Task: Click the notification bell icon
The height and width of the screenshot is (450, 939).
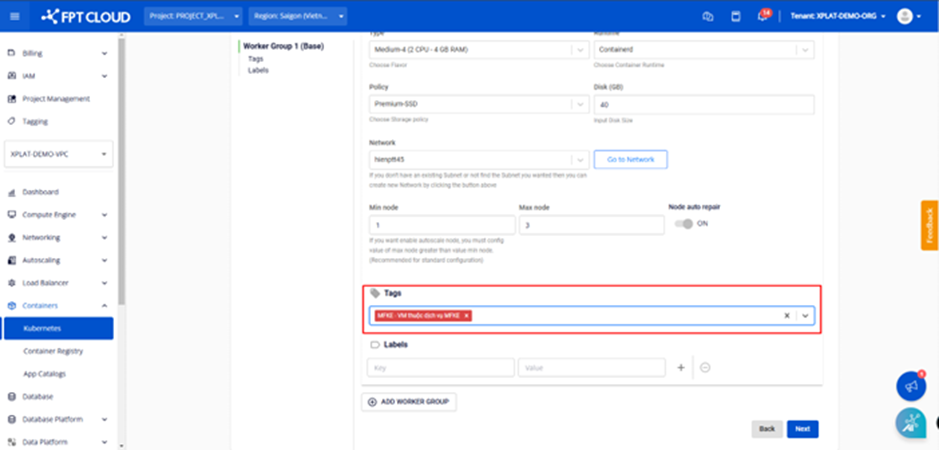Action: 763,17
